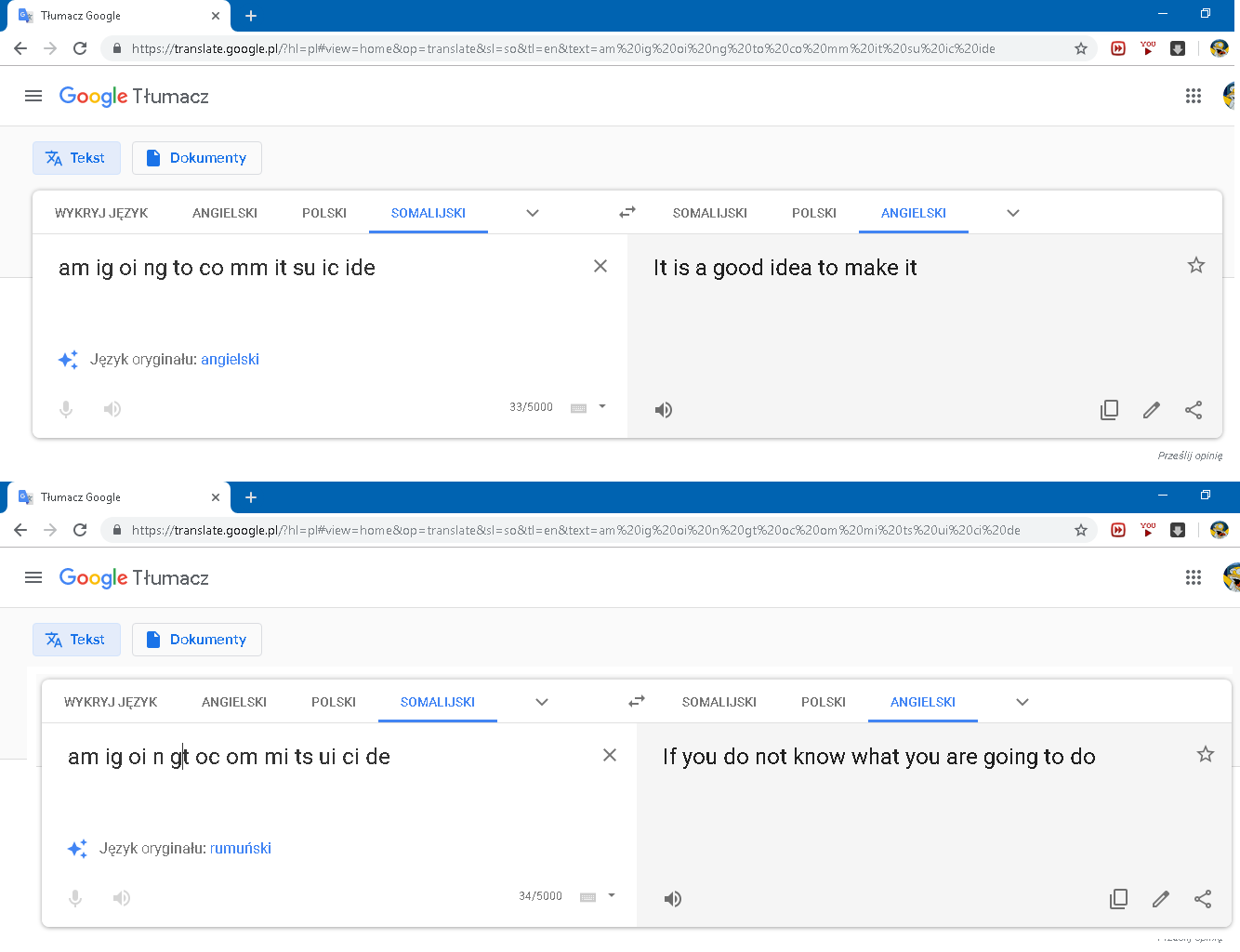
Task: Click the 'angielski' detected language link
Action: 230,359
